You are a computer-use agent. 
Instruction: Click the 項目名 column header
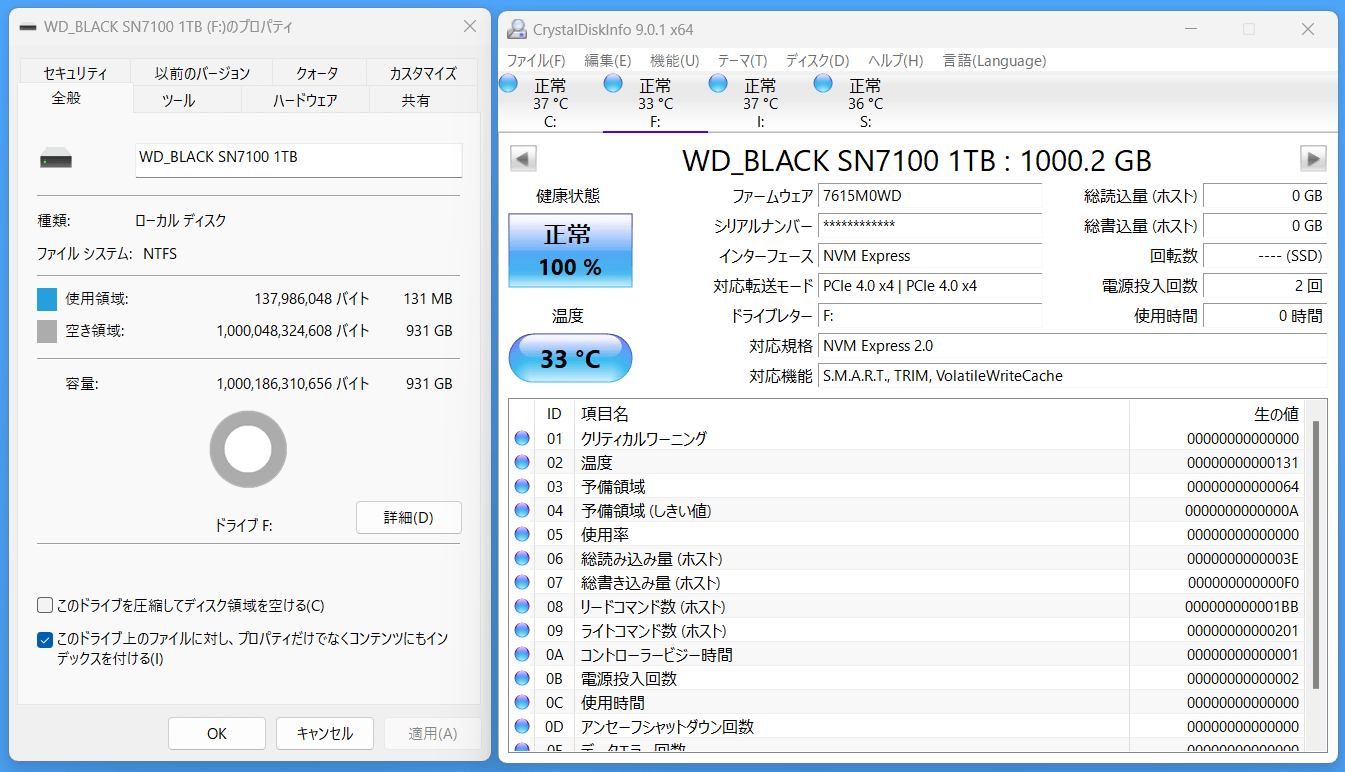pos(851,413)
